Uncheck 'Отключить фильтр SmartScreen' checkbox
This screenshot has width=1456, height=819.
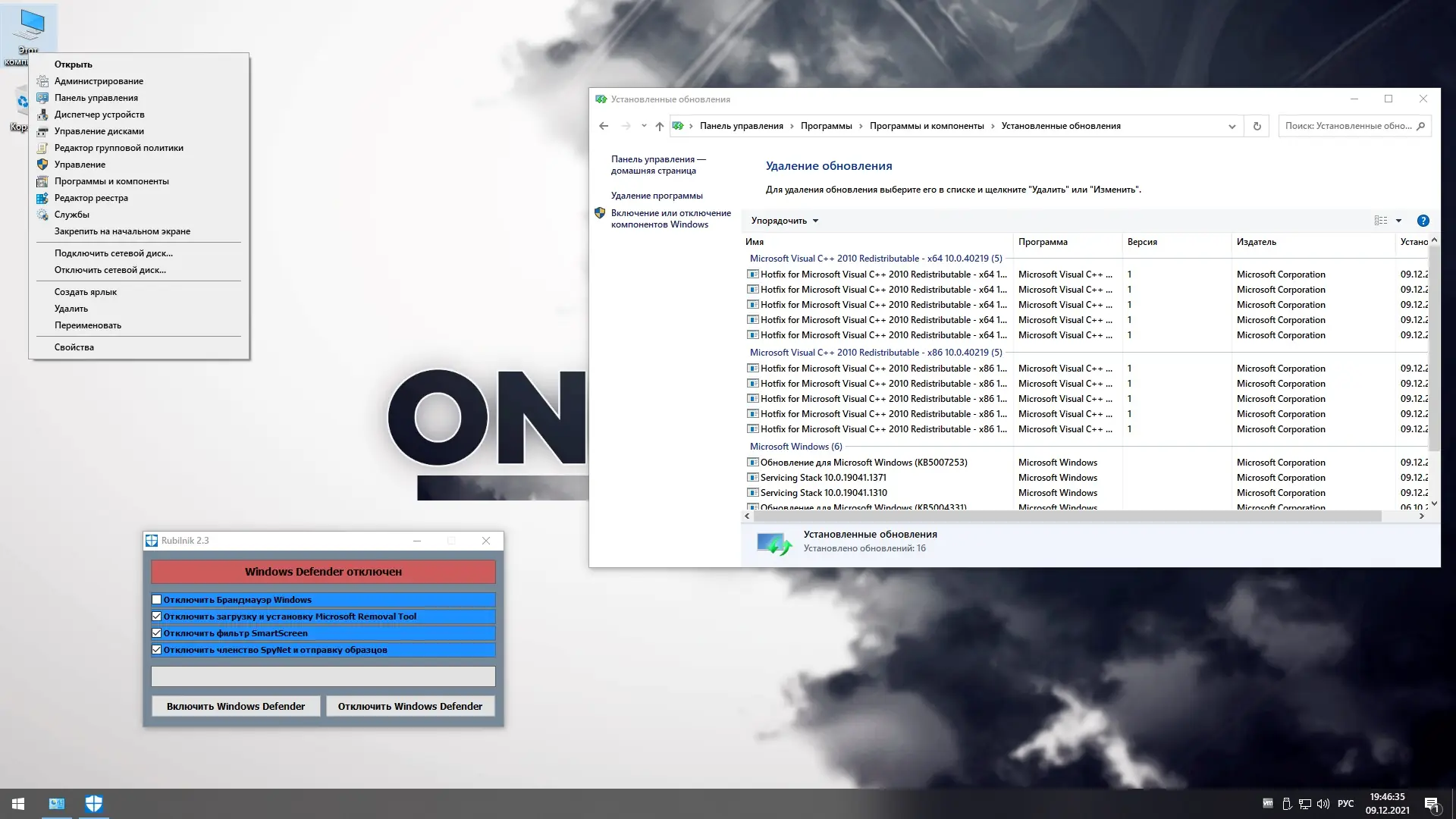[157, 633]
